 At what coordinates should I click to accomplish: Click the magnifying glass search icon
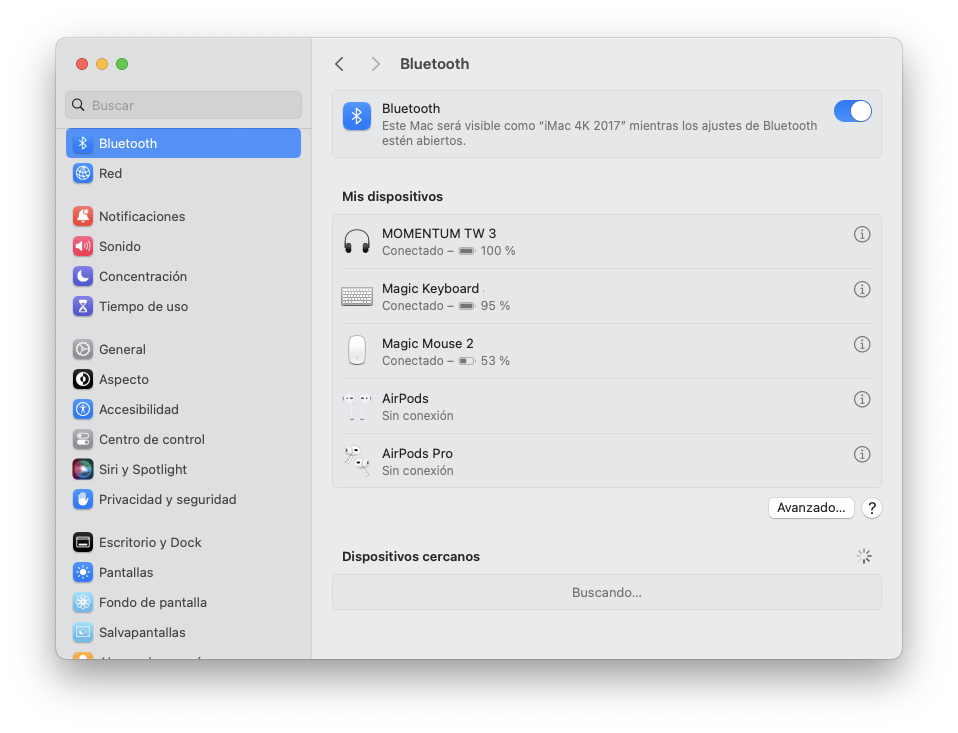tap(78, 105)
